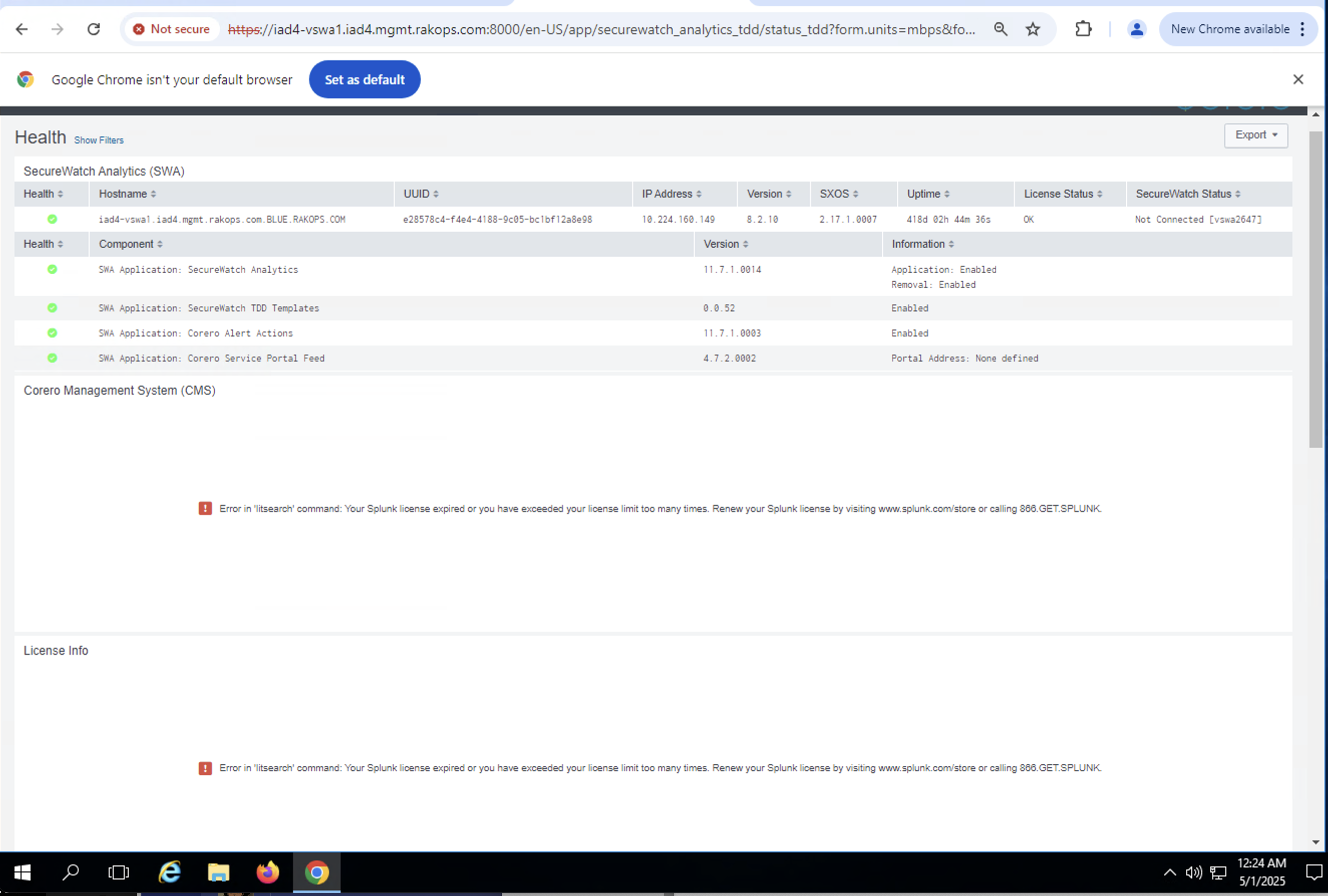The height and width of the screenshot is (896, 1328).
Task: Go back to the previous page
Action: tap(21, 29)
